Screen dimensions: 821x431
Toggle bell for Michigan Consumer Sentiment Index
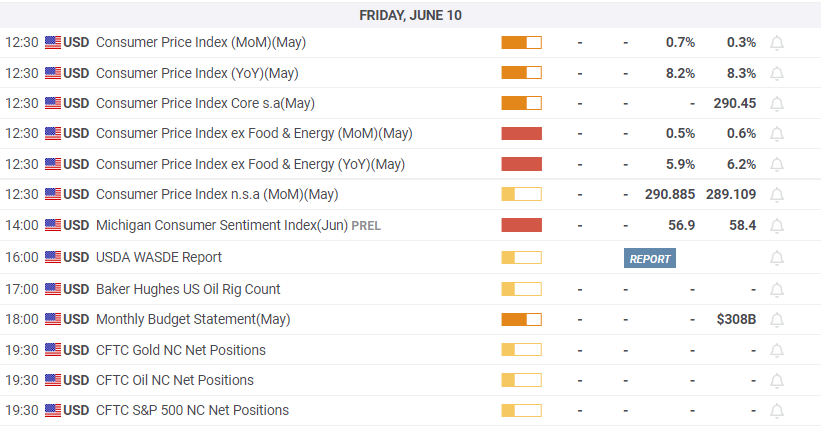coord(776,226)
